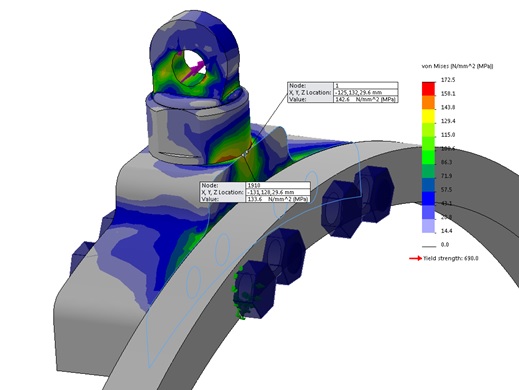Select the Node 1 probe callout box
This screenshot has width=519, height=390.
click(343, 92)
